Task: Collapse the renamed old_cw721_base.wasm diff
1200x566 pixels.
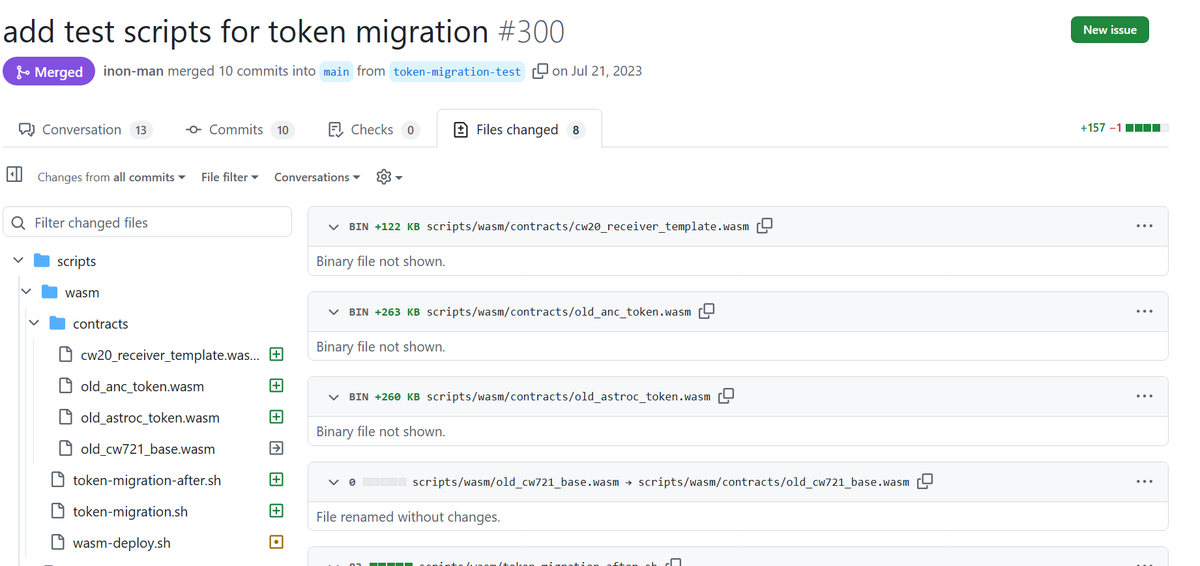Action: coord(334,482)
